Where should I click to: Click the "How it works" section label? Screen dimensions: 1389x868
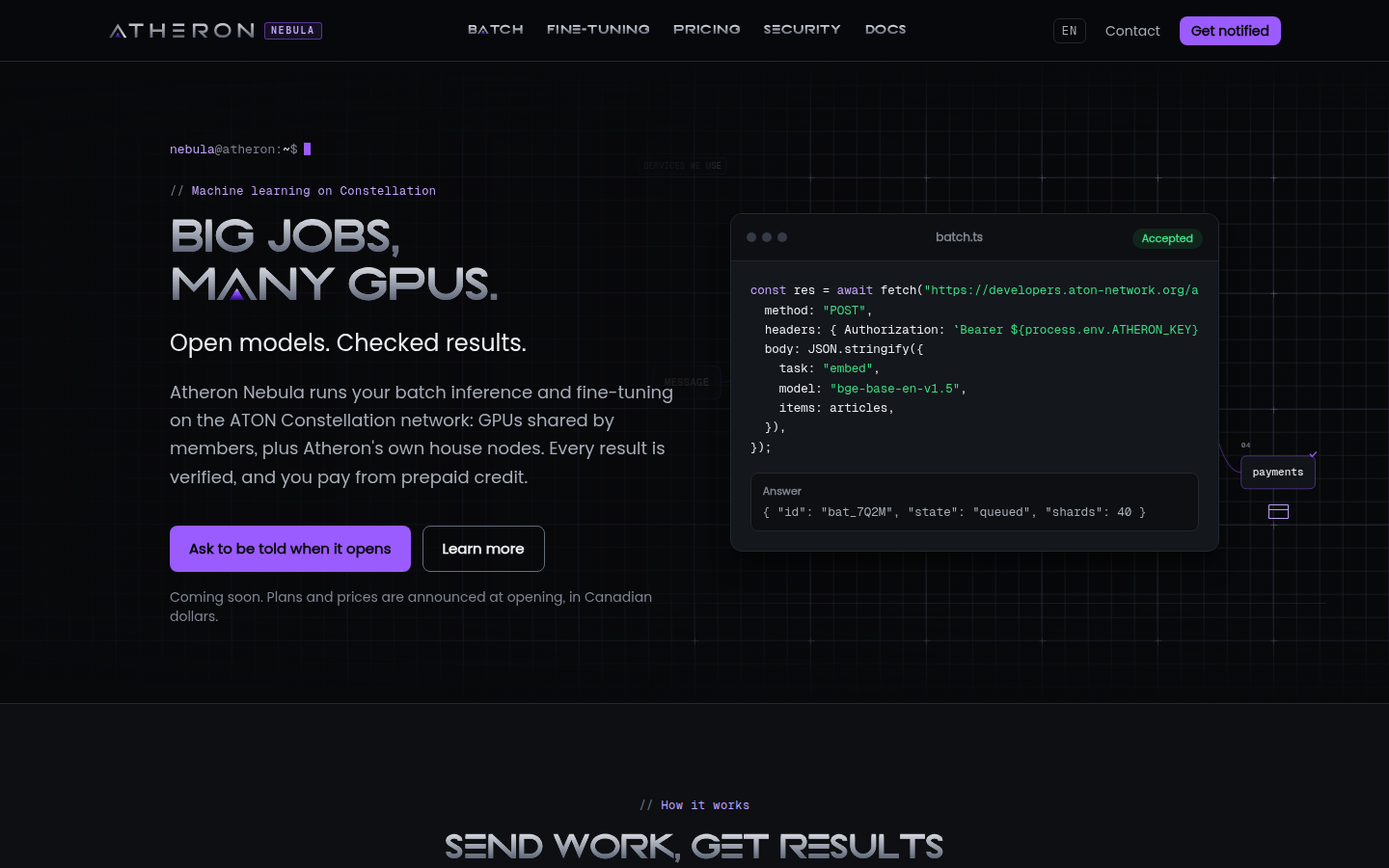point(705,805)
